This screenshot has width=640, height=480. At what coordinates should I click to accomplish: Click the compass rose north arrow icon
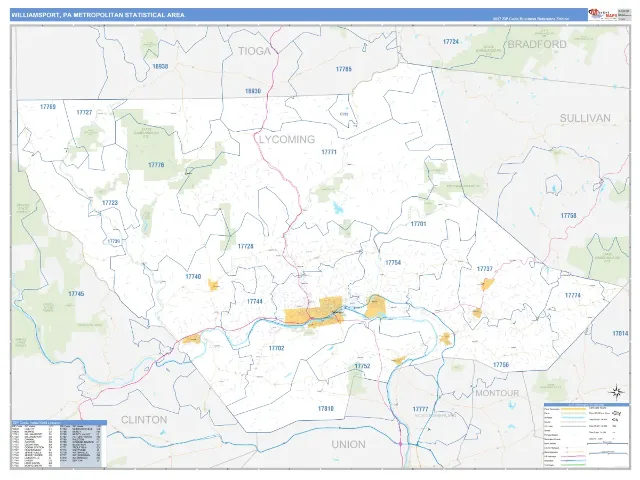click(617, 393)
